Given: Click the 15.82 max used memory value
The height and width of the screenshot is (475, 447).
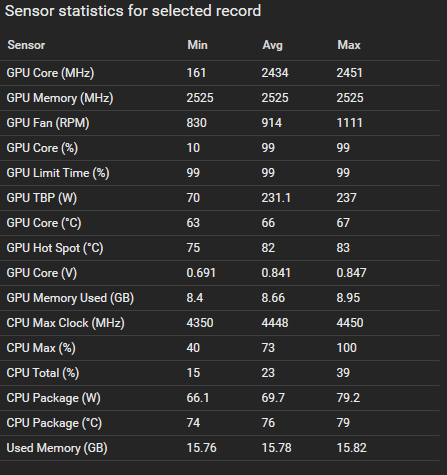Looking at the screenshot, I should point(351,448).
